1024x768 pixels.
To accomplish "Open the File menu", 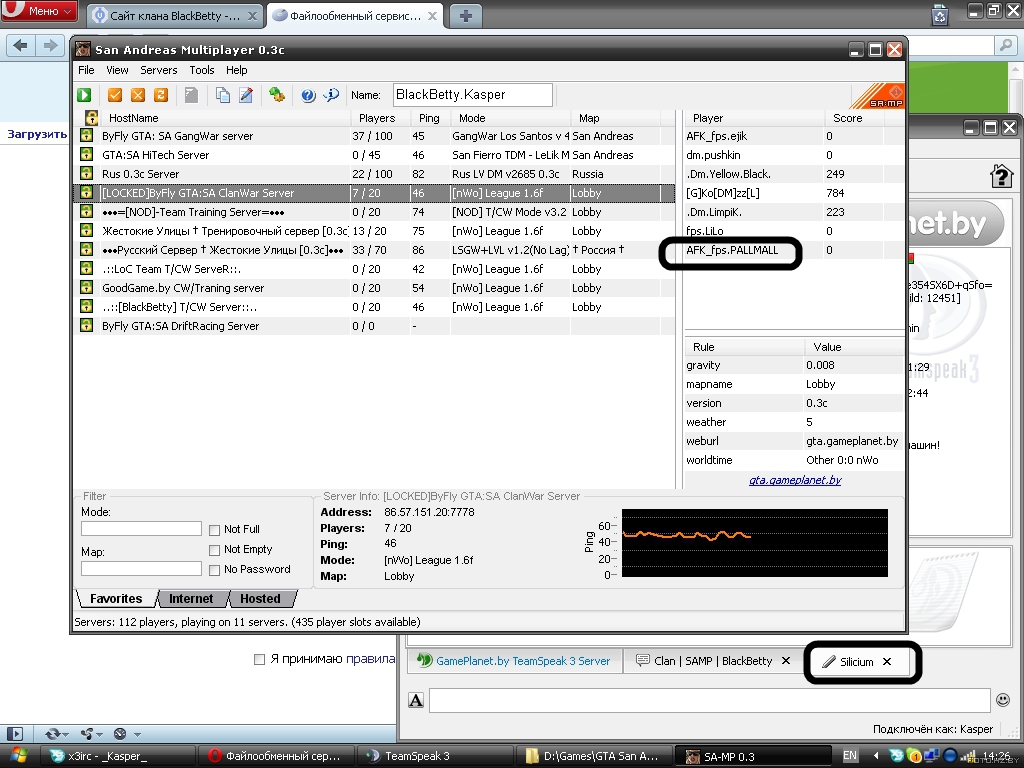I will point(86,70).
